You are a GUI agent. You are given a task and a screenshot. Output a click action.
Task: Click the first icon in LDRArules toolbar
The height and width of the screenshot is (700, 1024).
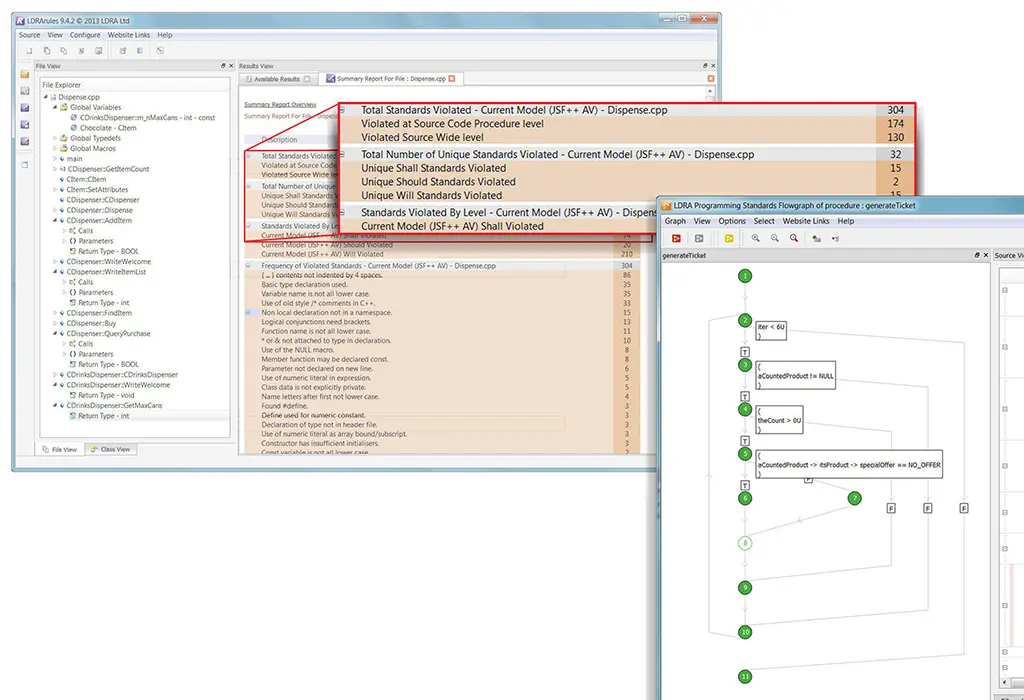pos(27,50)
